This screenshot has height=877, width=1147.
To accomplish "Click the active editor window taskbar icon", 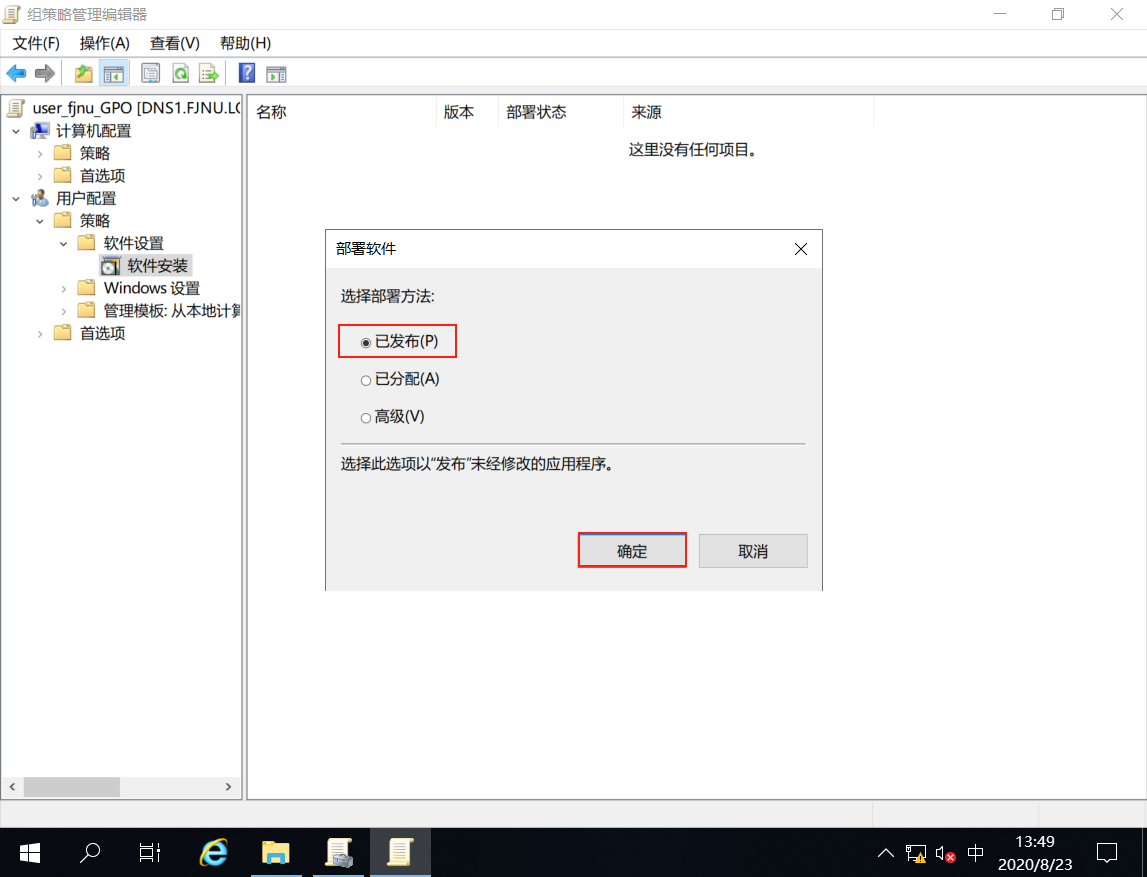I will (400, 853).
